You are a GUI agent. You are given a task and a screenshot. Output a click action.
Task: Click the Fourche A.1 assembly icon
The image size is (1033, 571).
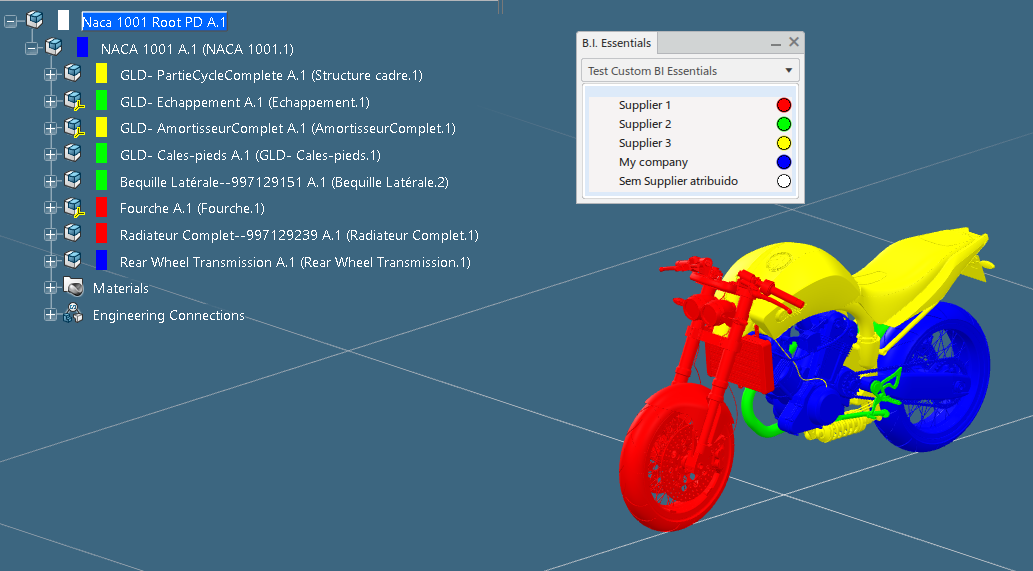pos(73,209)
